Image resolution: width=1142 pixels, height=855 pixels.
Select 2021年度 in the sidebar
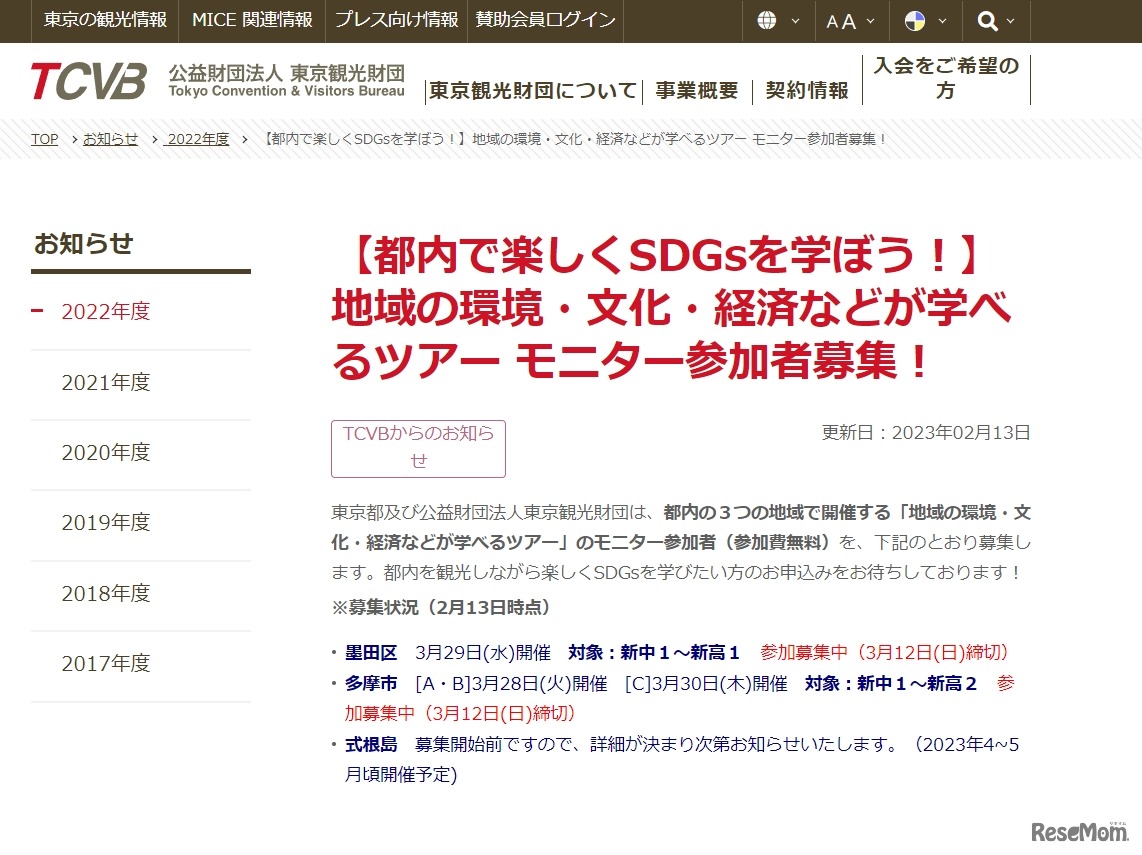[106, 382]
